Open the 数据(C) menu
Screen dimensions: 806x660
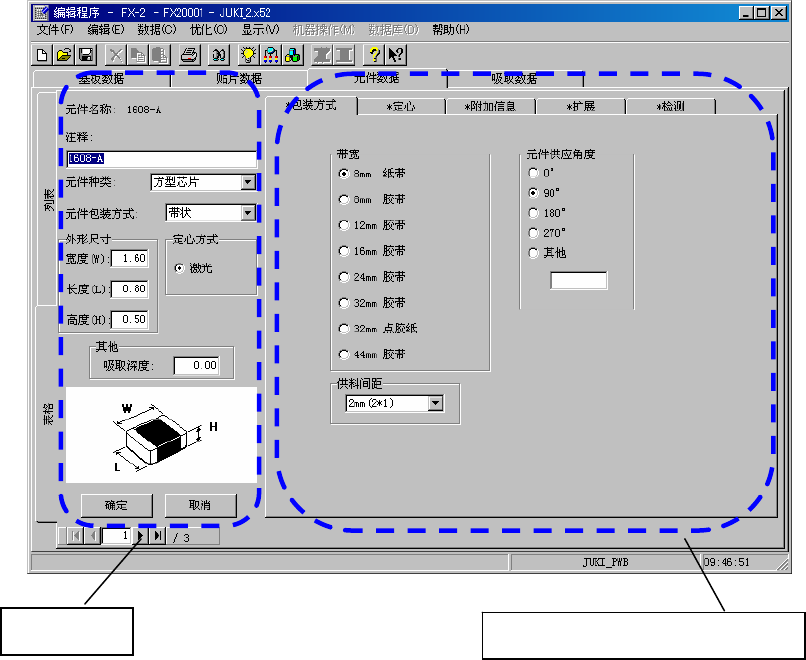[157, 30]
